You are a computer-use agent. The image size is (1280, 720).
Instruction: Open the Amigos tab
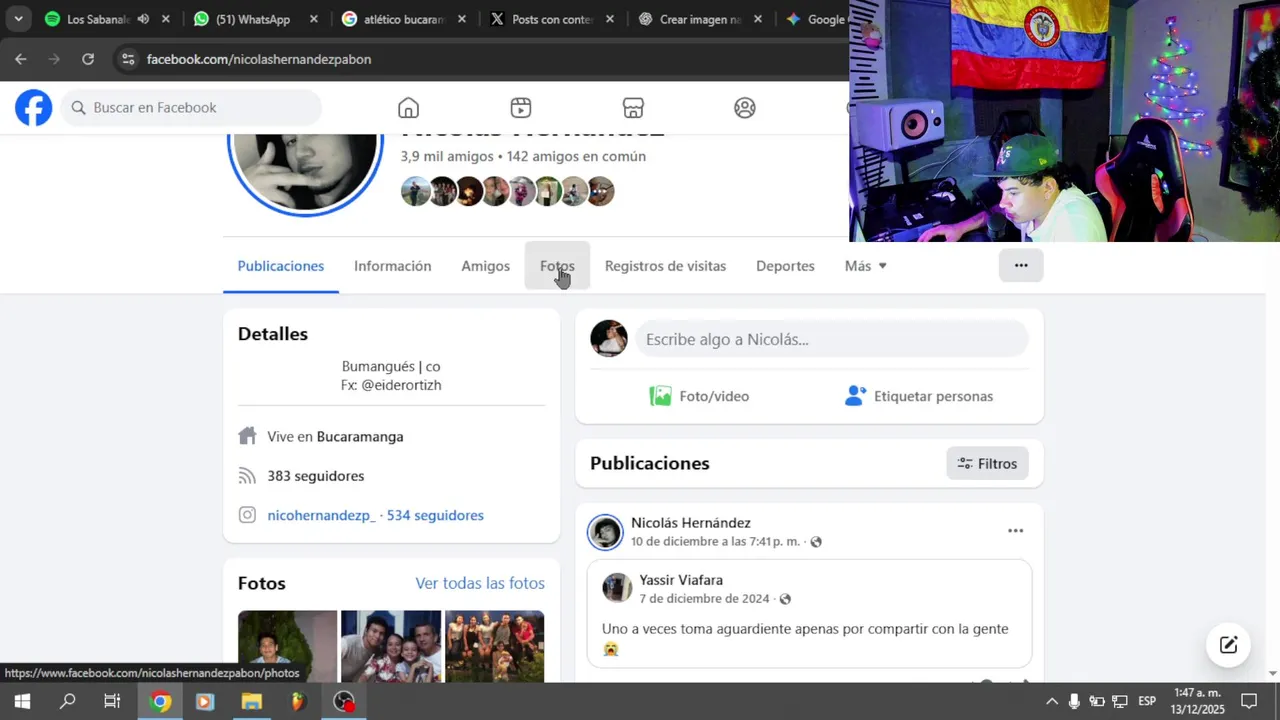pyautogui.click(x=485, y=266)
